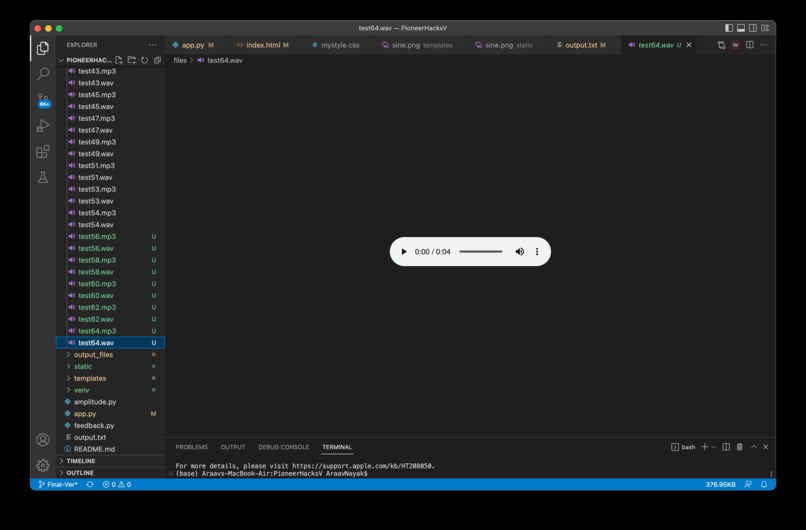Play the test64.wav audio
This screenshot has height=530, width=806.
pos(404,251)
